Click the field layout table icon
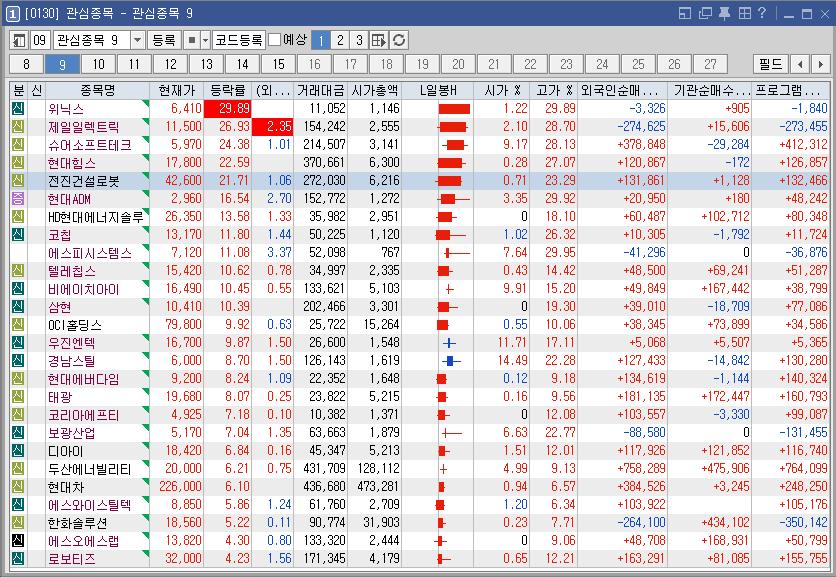This screenshot has width=836, height=577. 379,40
